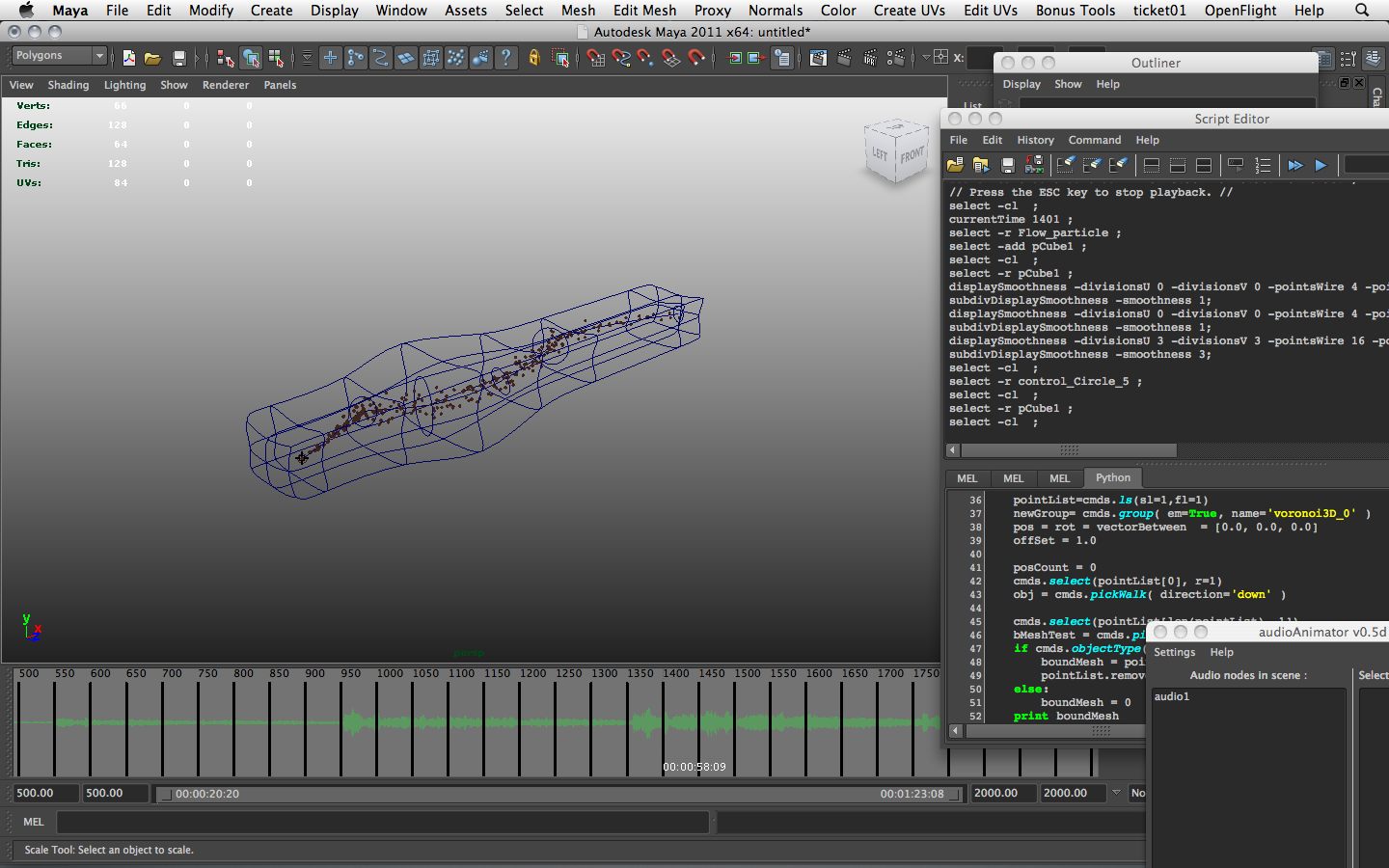Switch to the Python tab
This screenshot has height=868, width=1389.
(x=1113, y=477)
